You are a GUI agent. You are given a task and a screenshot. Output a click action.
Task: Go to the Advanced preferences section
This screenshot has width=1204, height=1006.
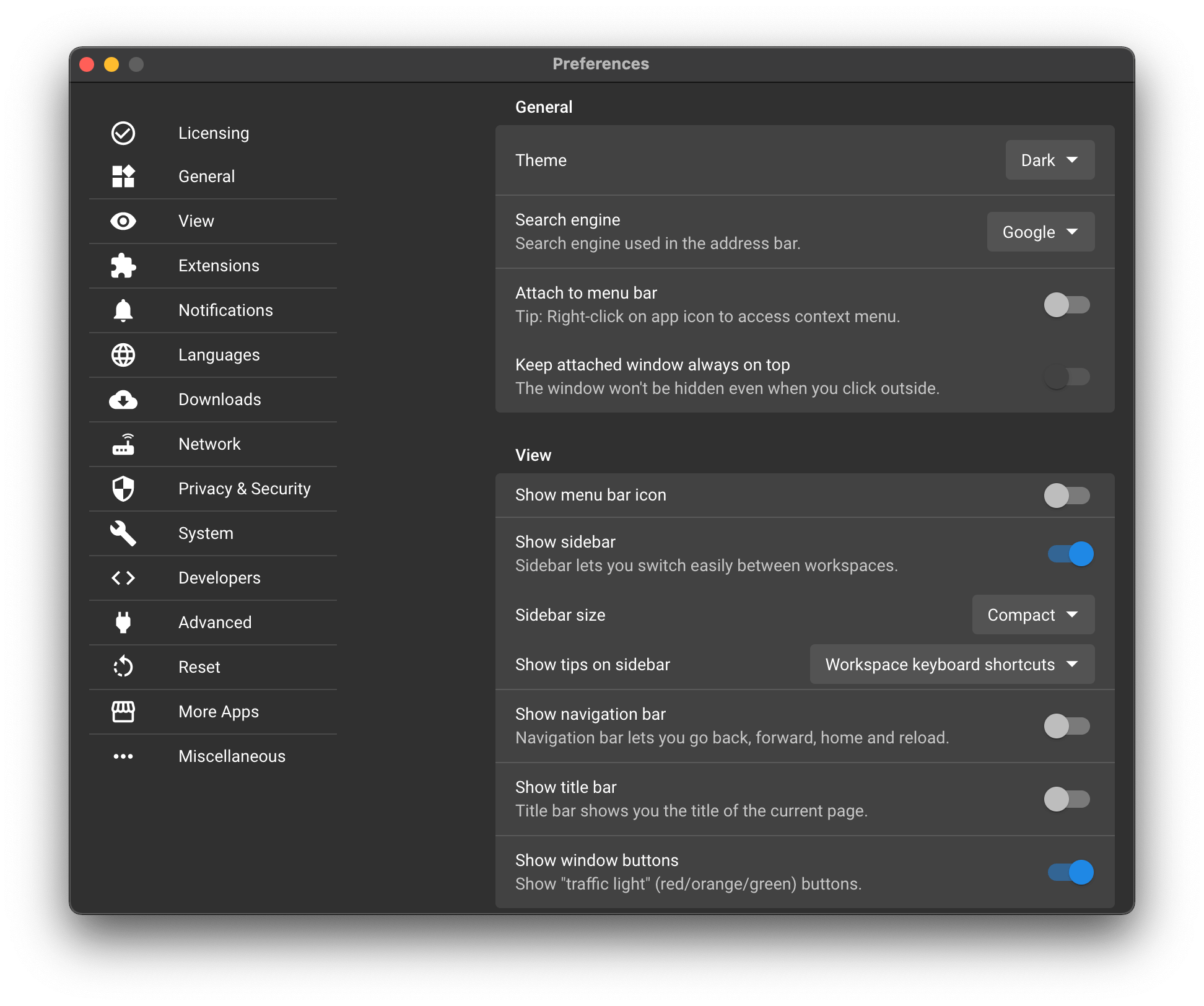pyautogui.click(x=215, y=623)
